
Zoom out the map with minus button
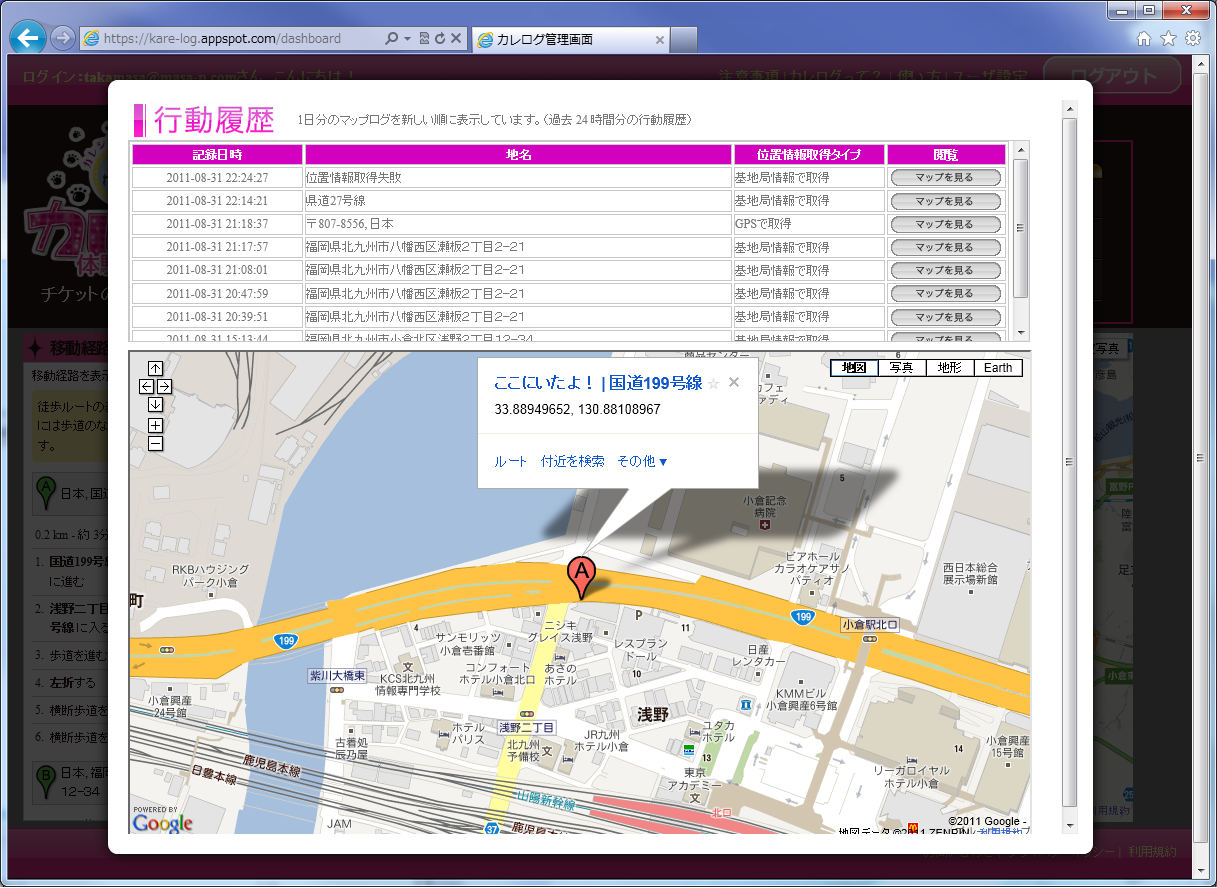tap(155, 443)
